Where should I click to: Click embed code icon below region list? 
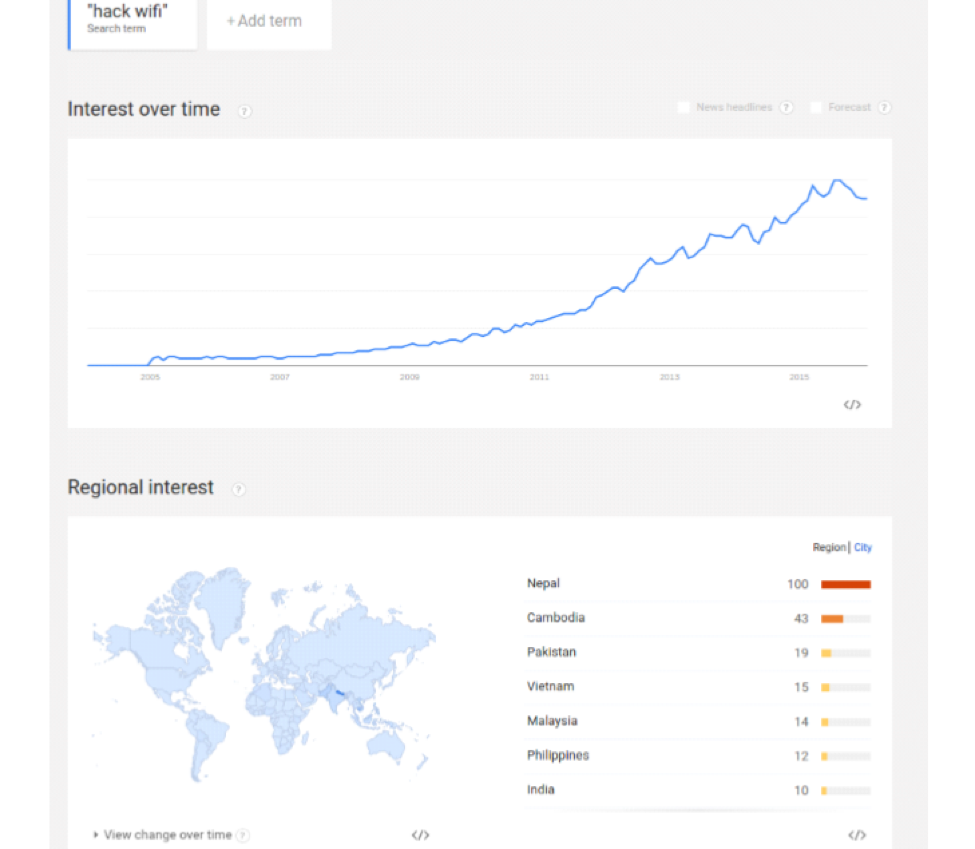tap(857, 835)
